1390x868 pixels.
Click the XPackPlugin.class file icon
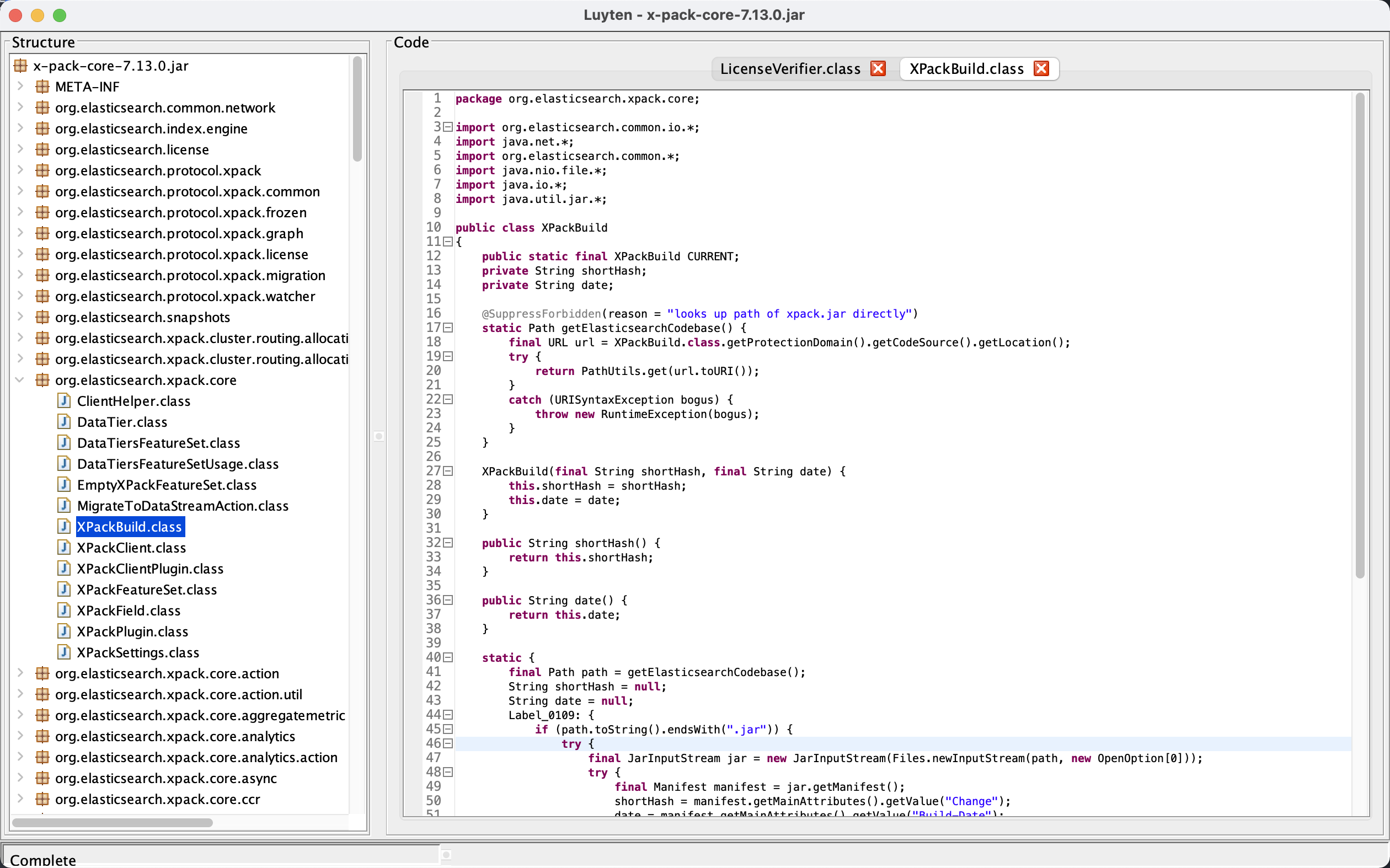point(65,631)
